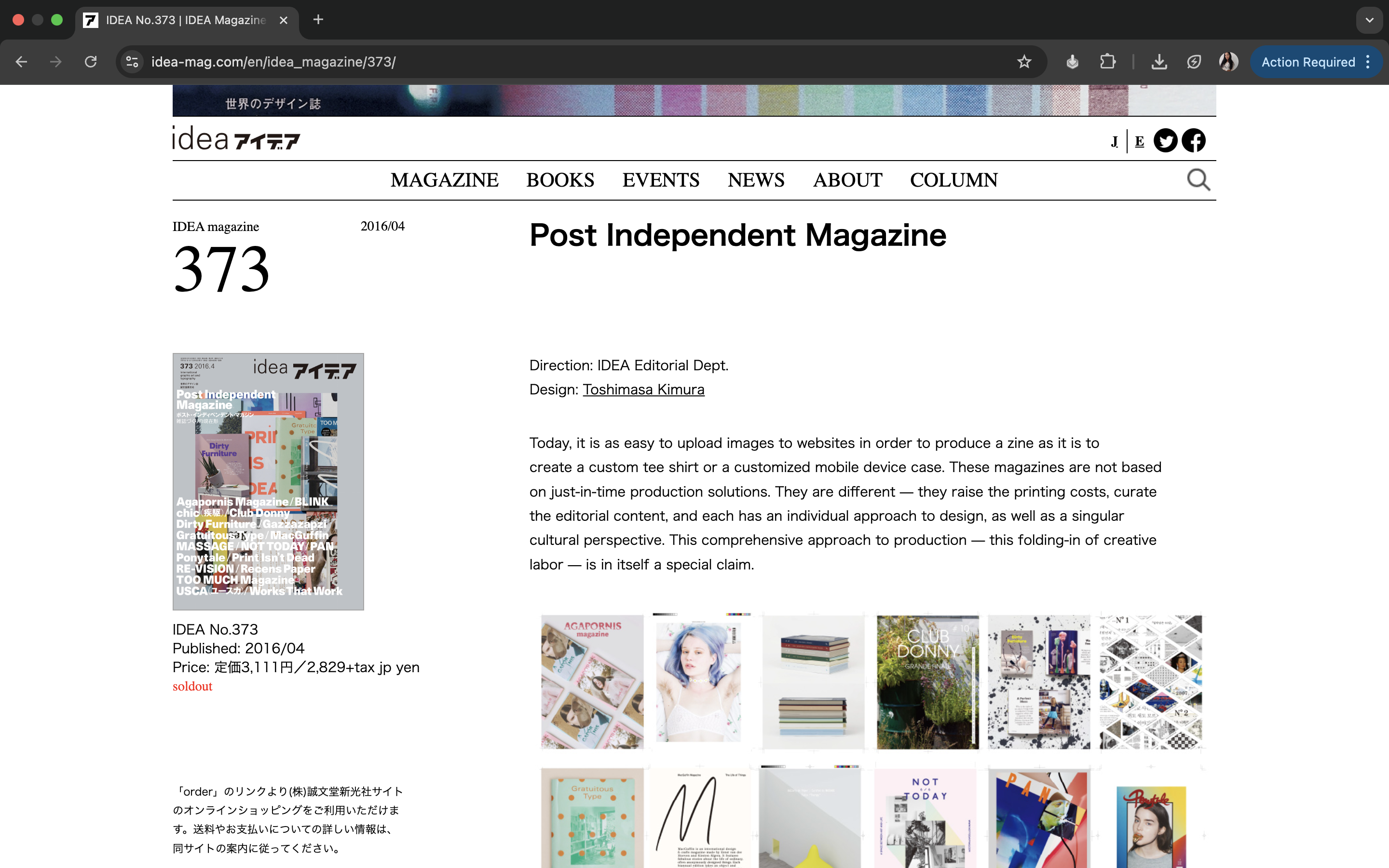Open the browser downloads icon

[x=1159, y=62]
